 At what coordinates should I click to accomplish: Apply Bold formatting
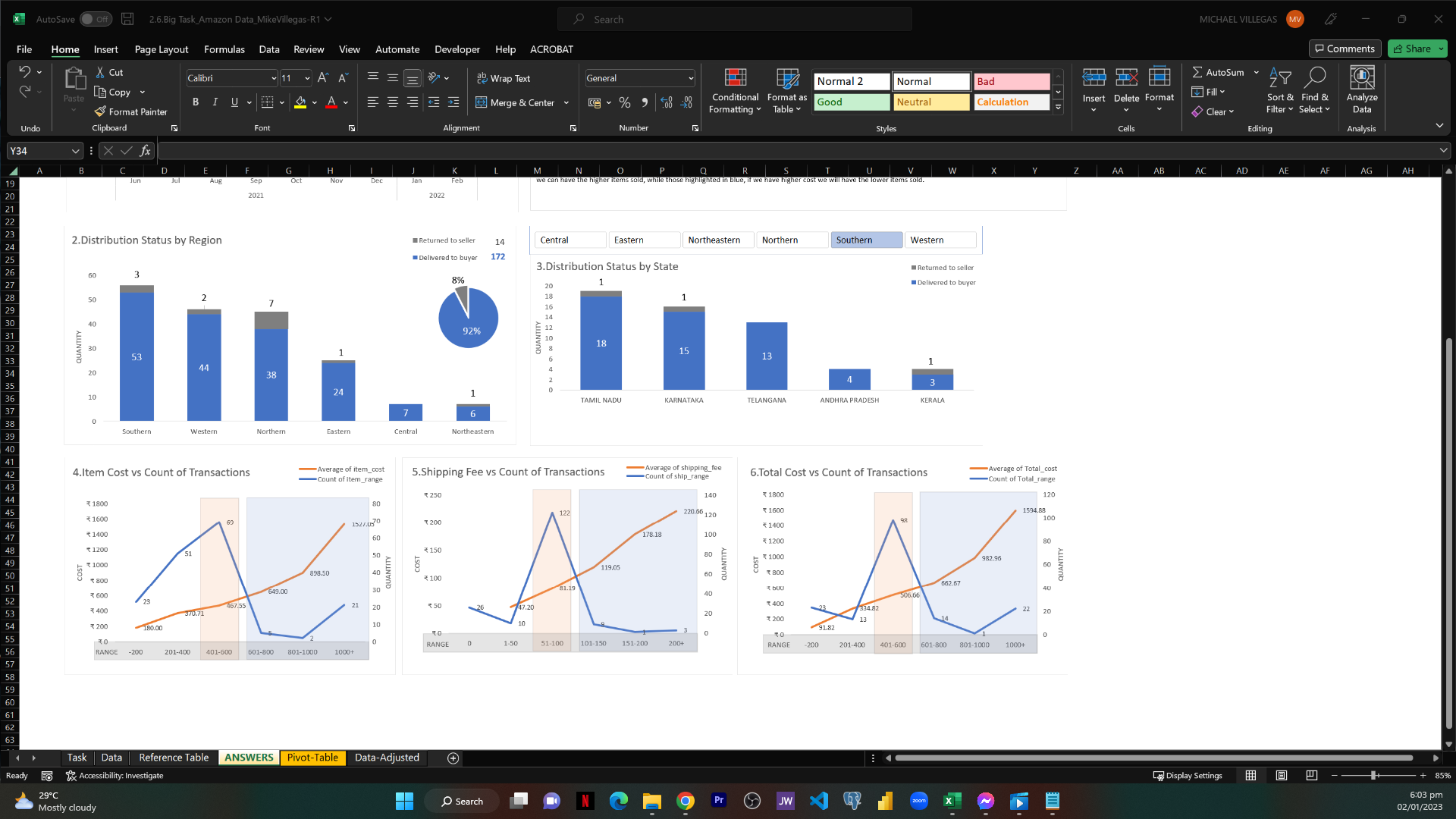click(x=196, y=102)
